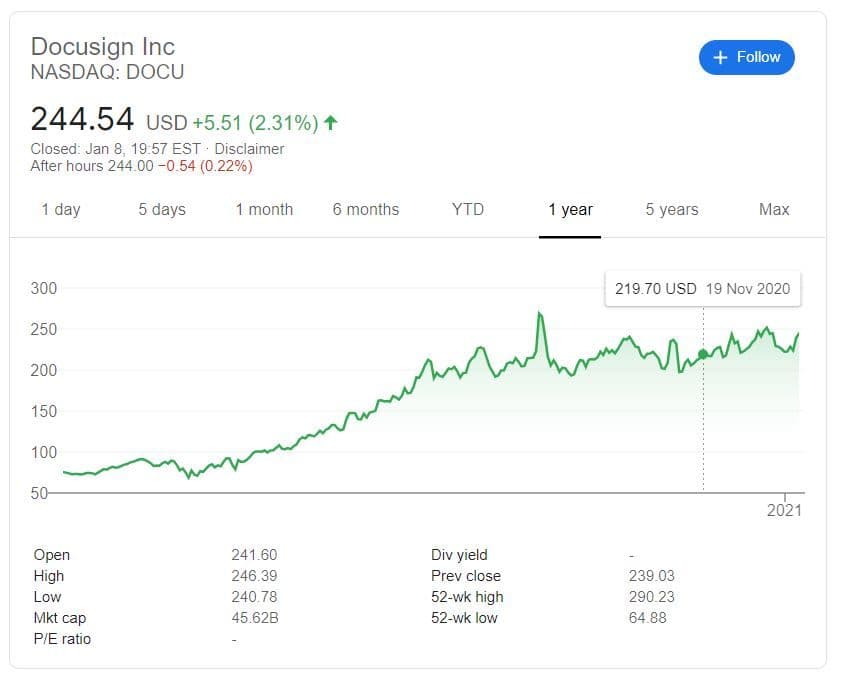This screenshot has height=682, width=843.
Task: Click the 2021 axis label
Action: click(784, 510)
